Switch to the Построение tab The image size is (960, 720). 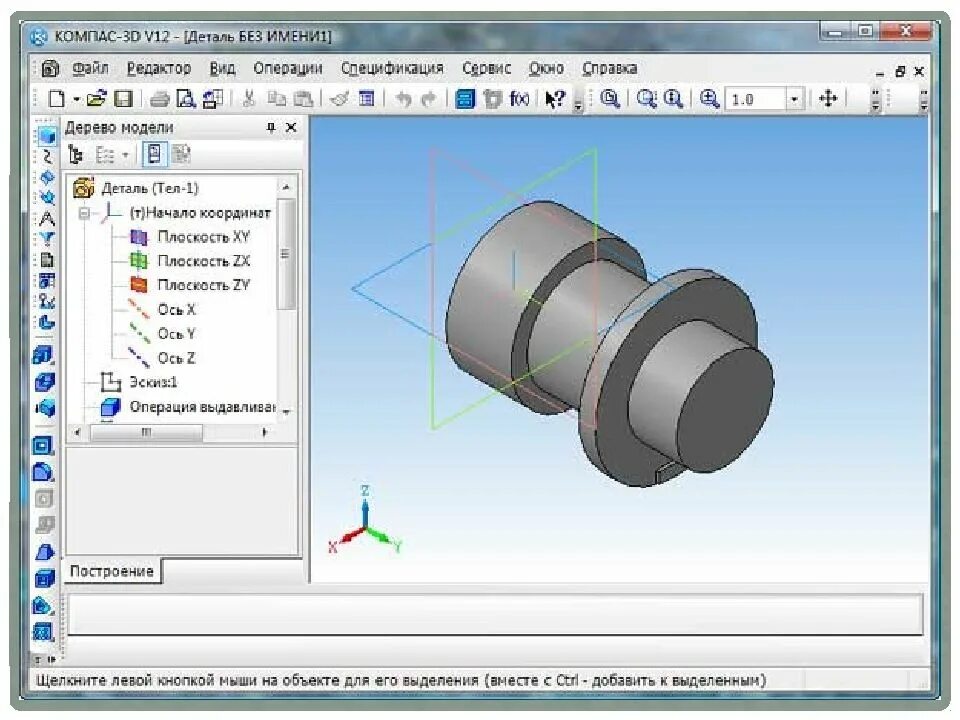[x=111, y=571]
